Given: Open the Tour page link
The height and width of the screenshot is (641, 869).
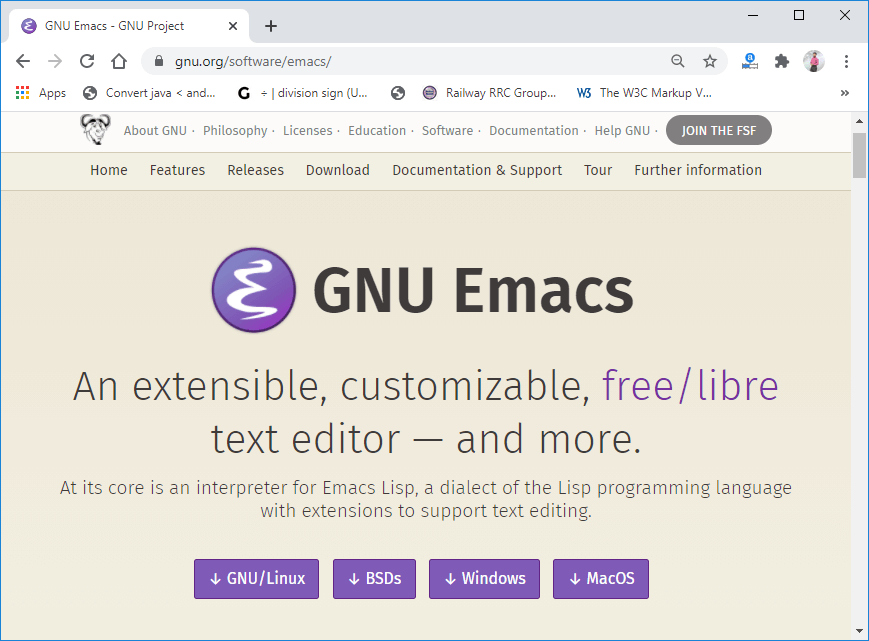Looking at the screenshot, I should 598,170.
